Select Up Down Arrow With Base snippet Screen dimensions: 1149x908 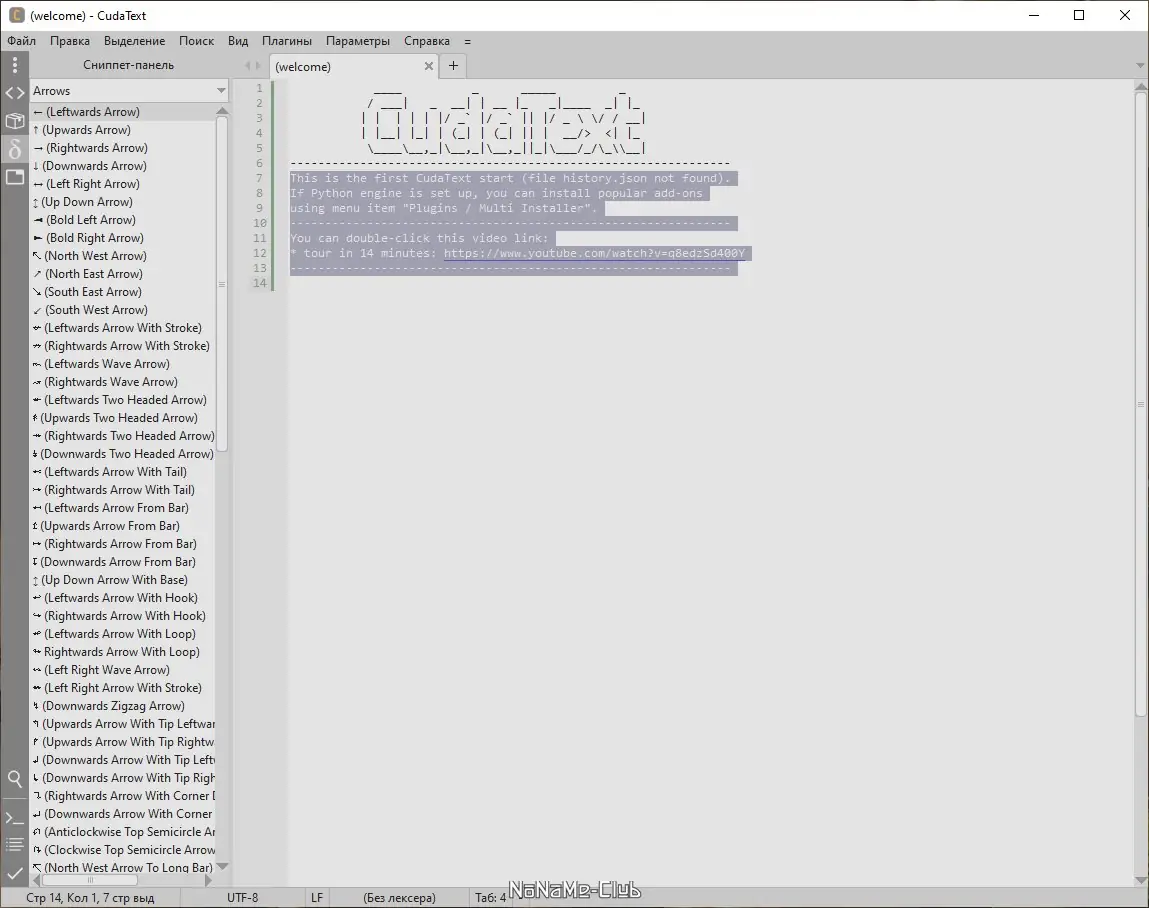click(x=122, y=580)
